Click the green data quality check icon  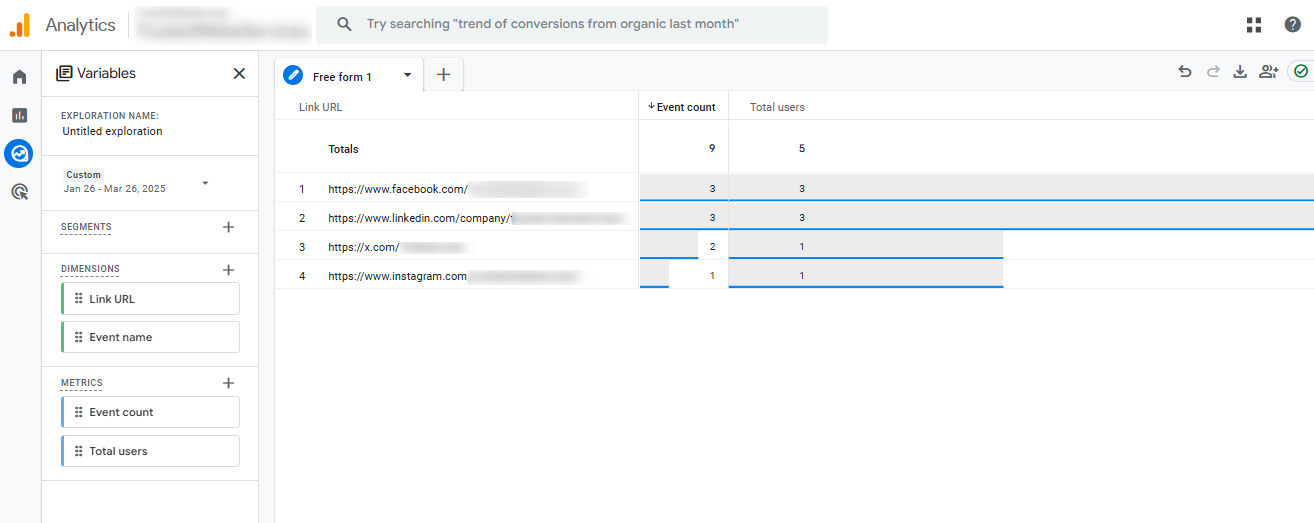click(x=1301, y=71)
